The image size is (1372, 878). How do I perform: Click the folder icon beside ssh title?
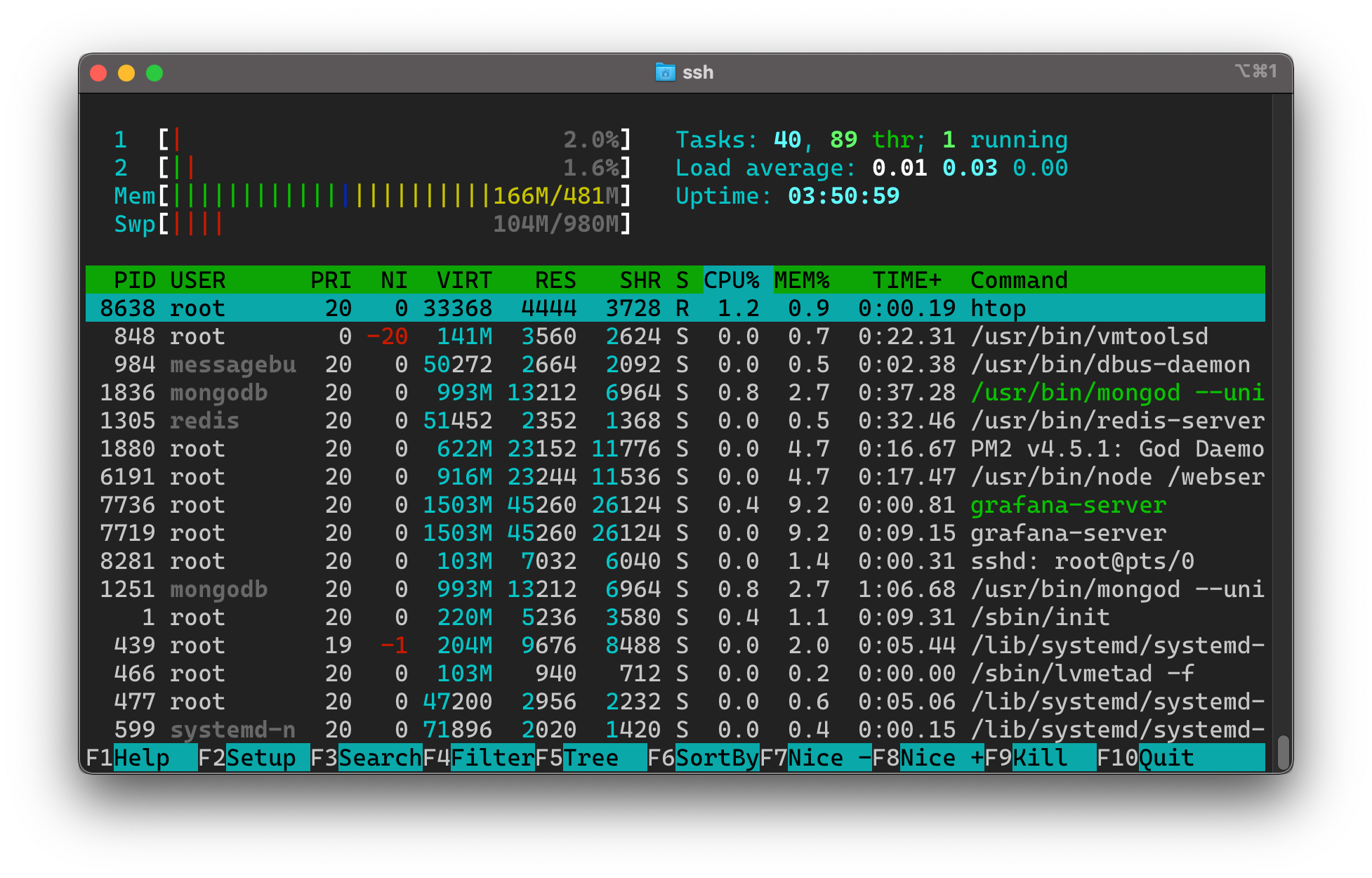click(x=664, y=72)
